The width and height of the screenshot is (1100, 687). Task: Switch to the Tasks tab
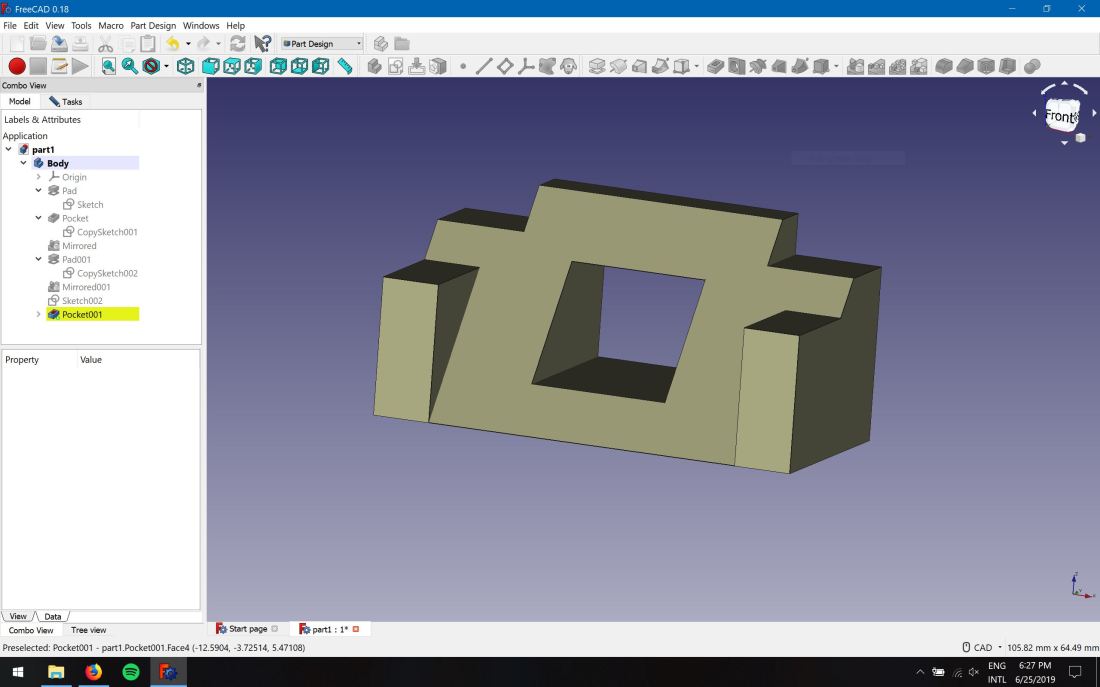click(66, 101)
